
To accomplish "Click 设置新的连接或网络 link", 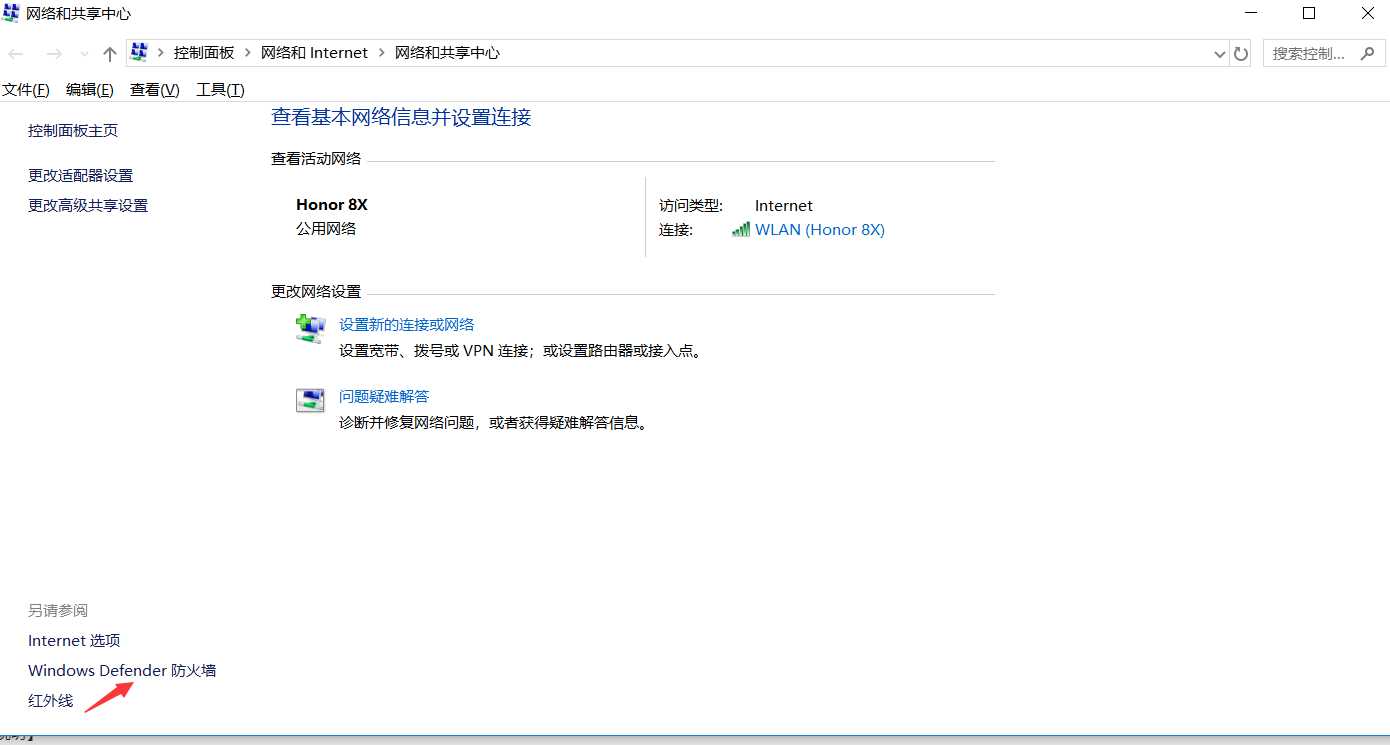I will [x=407, y=325].
